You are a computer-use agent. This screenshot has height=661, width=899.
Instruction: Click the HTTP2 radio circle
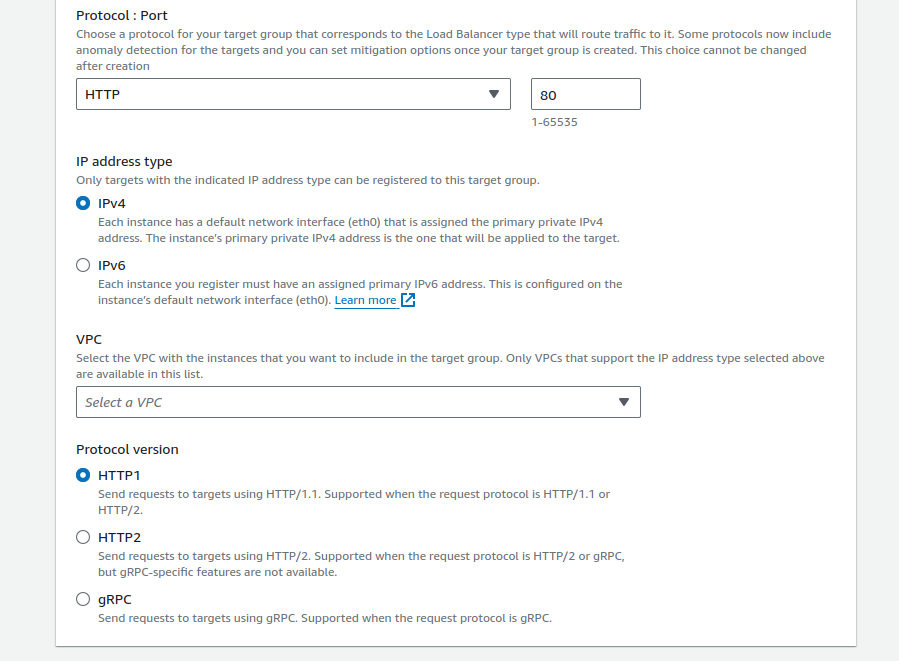(x=83, y=537)
